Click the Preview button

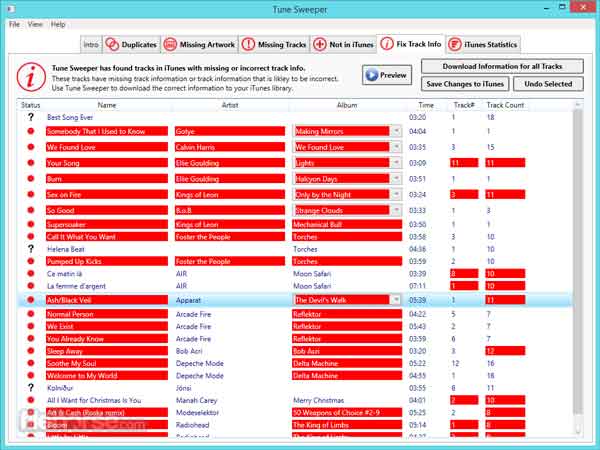pos(387,75)
